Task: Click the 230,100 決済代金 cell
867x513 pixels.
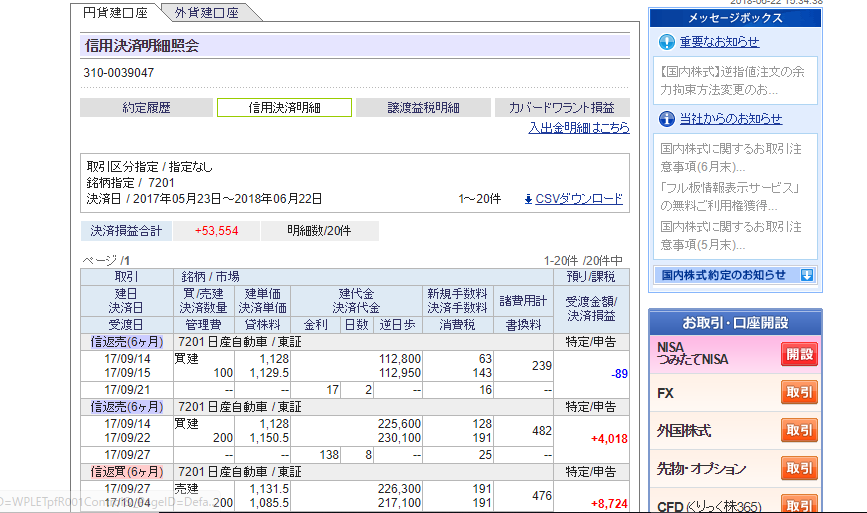Action: (399, 438)
